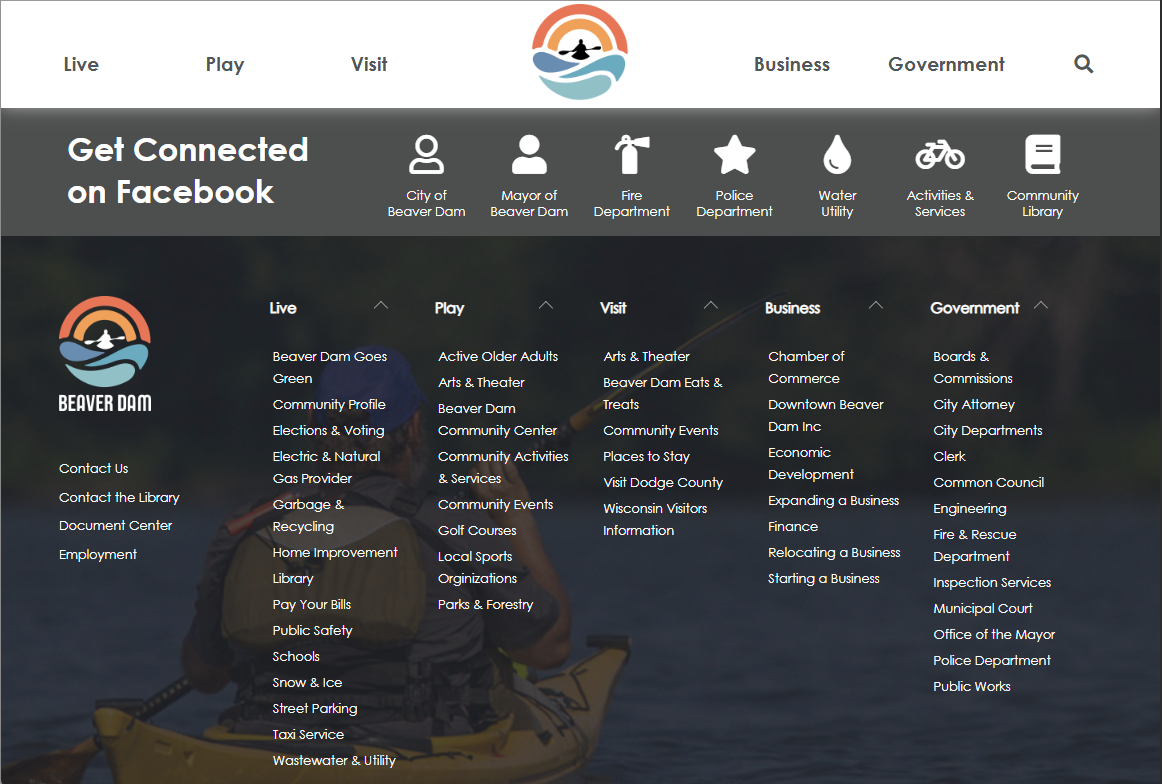Open City of Beaver Dam Facebook icon
This screenshot has width=1162, height=784.
(x=426, y=154)
